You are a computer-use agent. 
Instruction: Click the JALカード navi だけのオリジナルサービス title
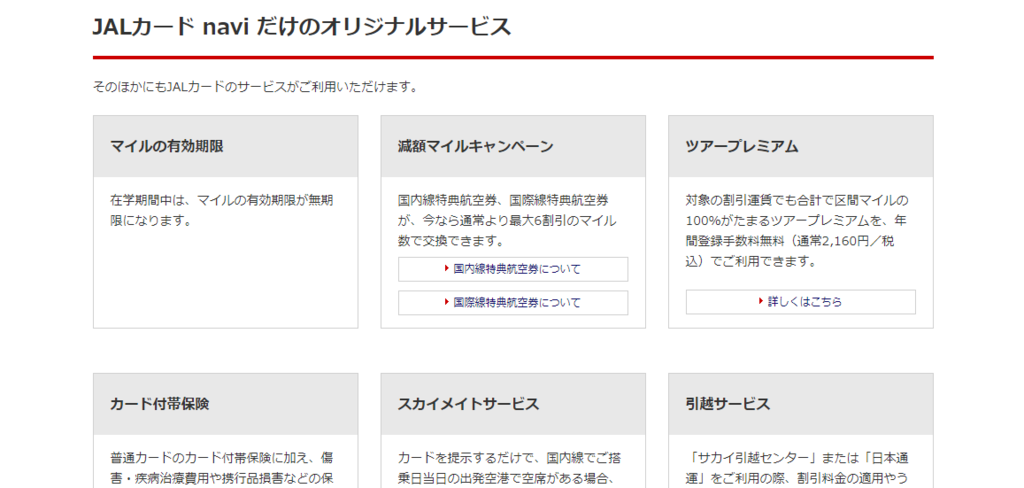pos(302,27)
